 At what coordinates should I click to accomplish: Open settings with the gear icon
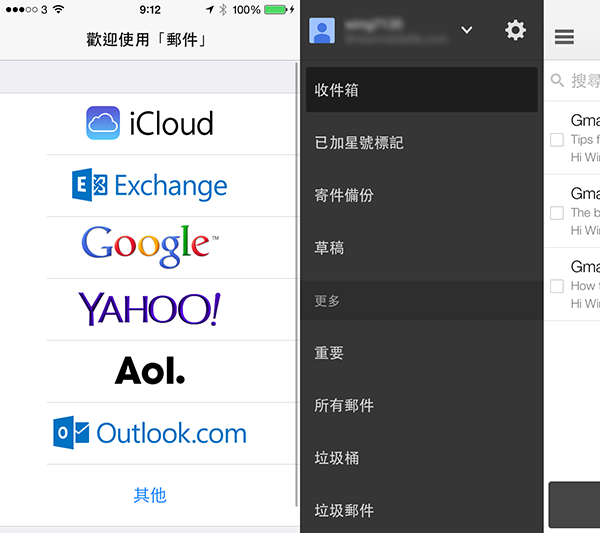coord(515,30)
